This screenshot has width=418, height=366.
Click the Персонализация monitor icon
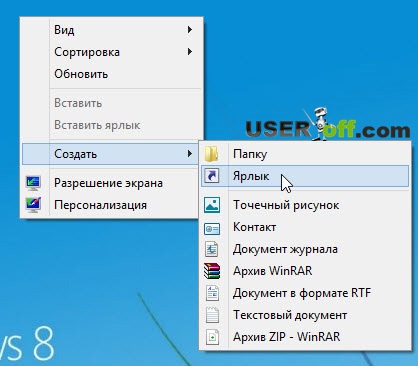(x=33, y=205)
